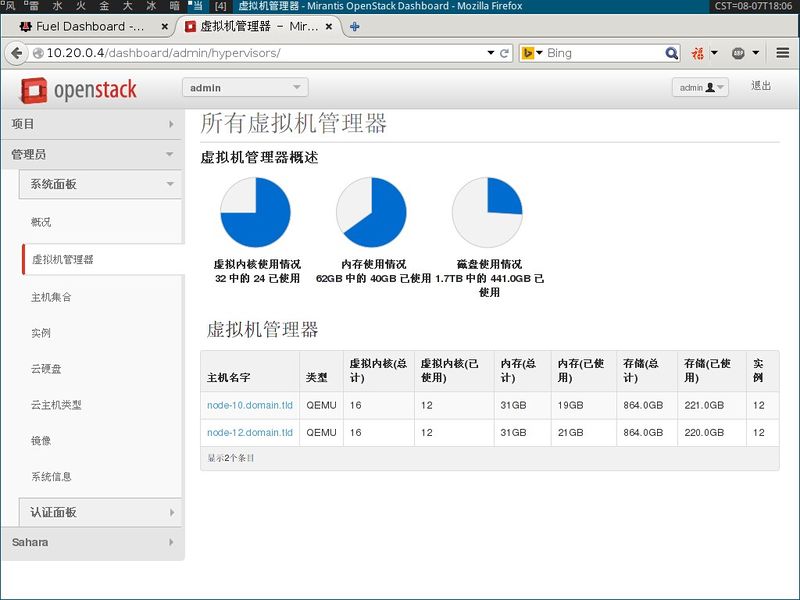Screen dimensions: 800x600
Task: Open the node-10.domain.tld hypervisor link
Action: 249,406
